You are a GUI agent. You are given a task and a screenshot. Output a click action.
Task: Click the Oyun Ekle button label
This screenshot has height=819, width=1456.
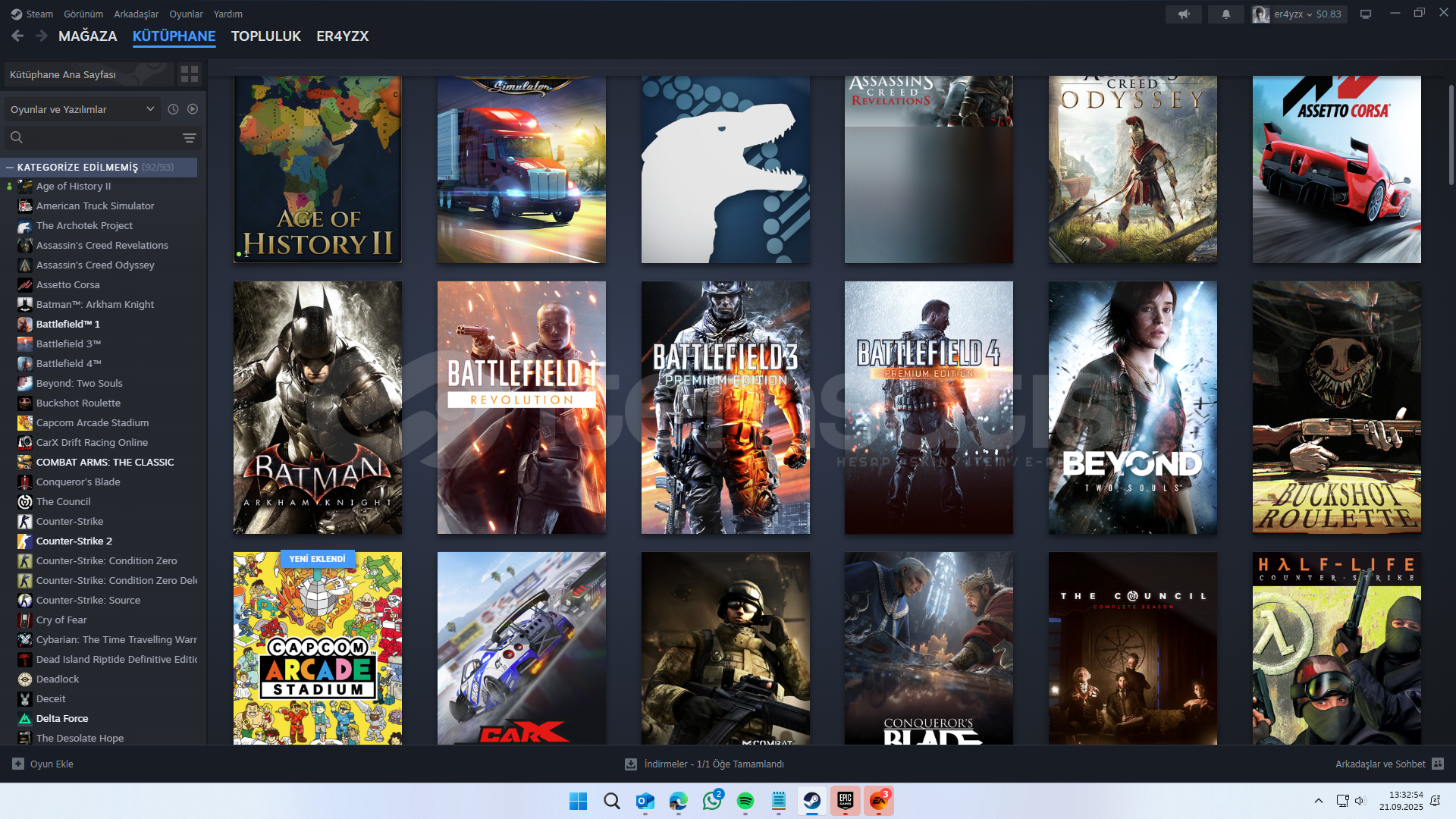pos(52,764)
